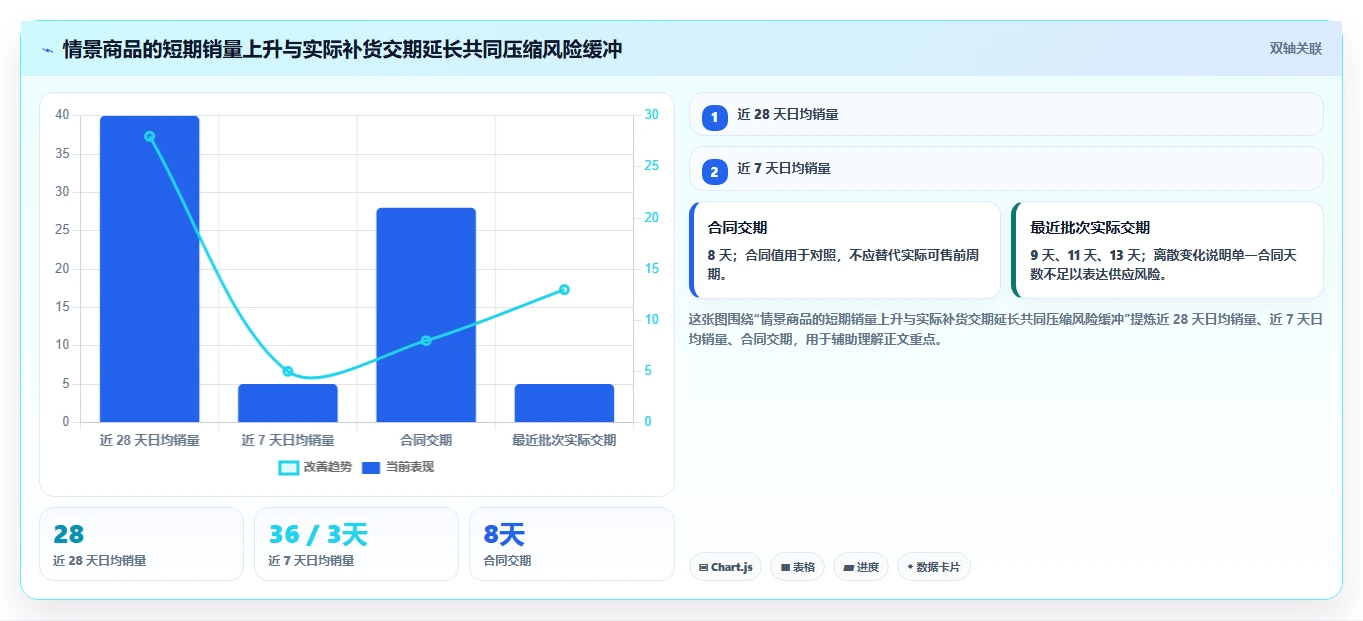1363x621 pixels.
Task: Click the trend line point above 最近批次实际交期
Action: pos(564,289)
